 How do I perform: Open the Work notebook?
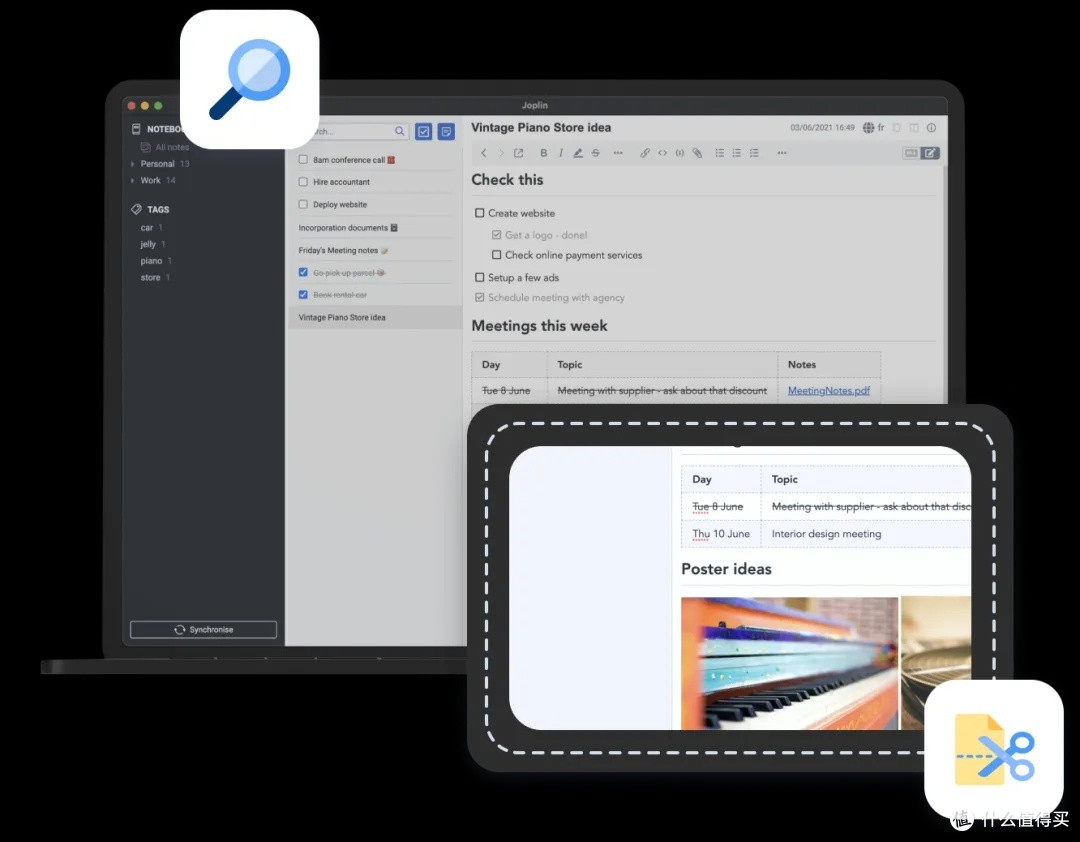150,181
